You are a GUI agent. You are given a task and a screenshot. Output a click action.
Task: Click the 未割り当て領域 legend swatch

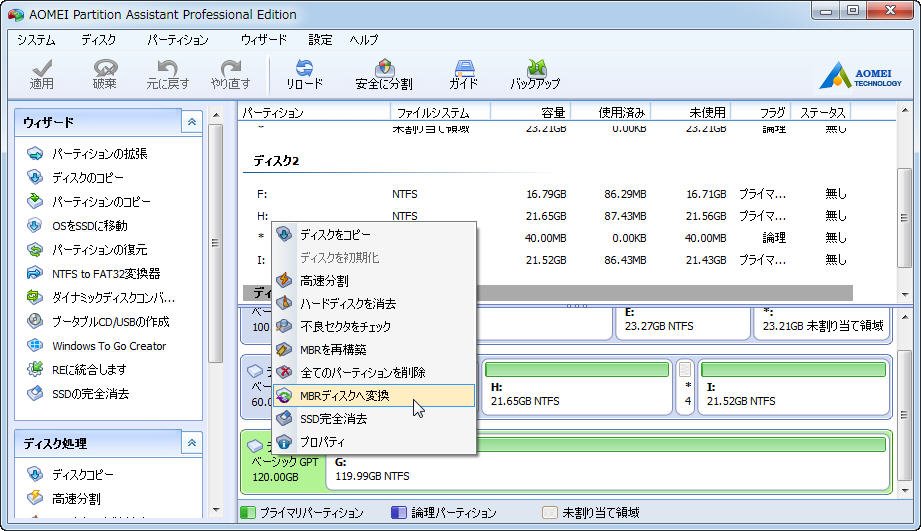(x=550, y=513)
